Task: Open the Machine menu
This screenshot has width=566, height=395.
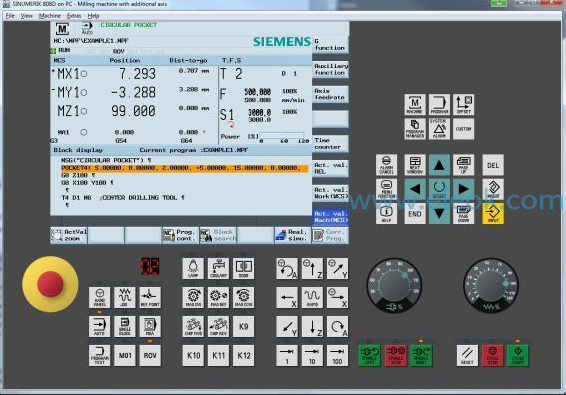Action: click(x=50, y=16)
